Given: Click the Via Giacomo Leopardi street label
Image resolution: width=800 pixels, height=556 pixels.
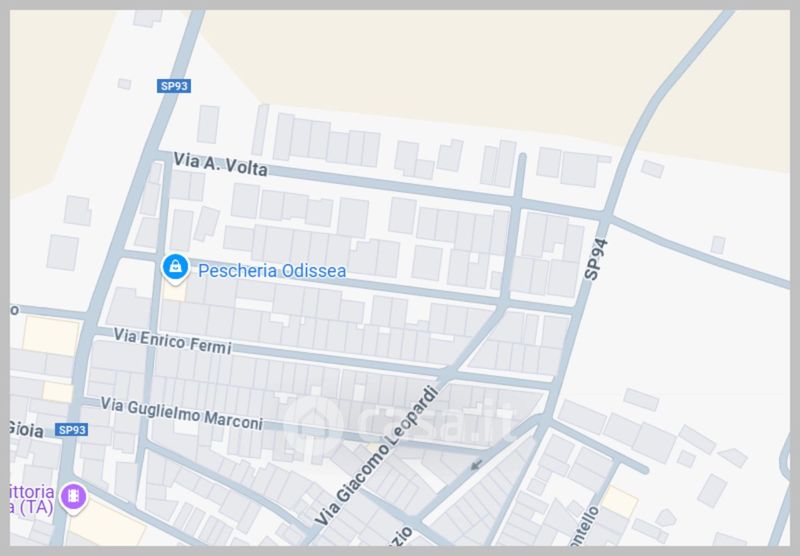Looking at the screenshot, I should point(377,456).
